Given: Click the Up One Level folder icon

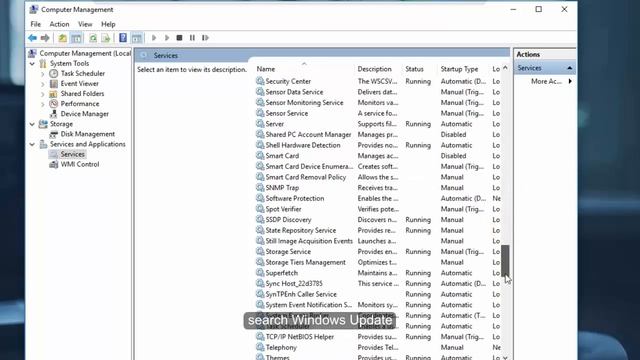Looking at the screenshot, I should [62, 38].
